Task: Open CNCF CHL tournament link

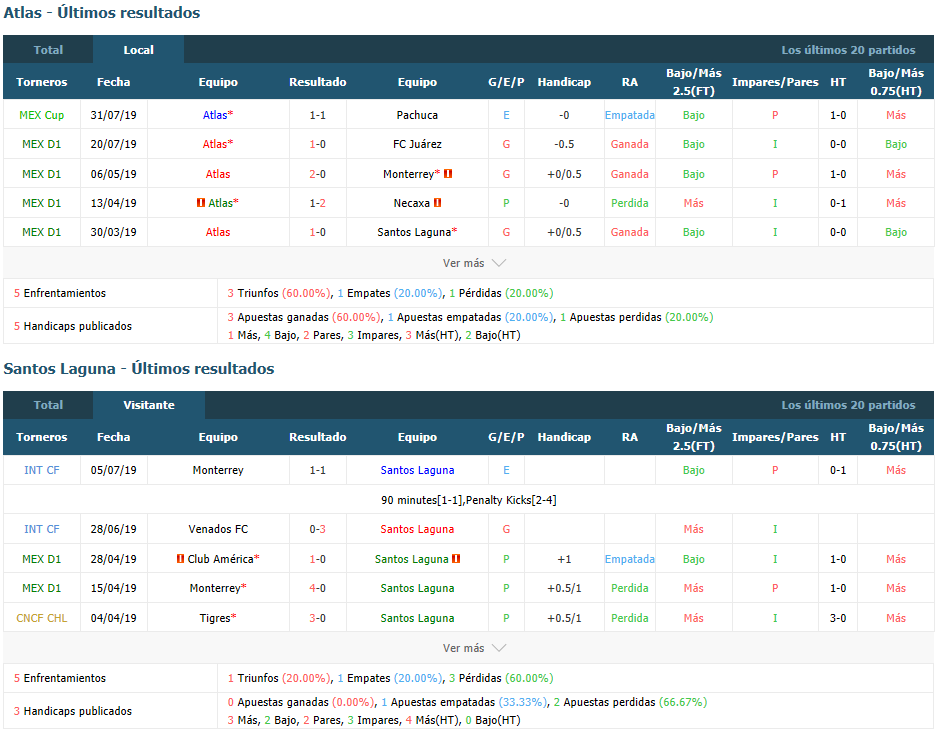Action: coord(41,618)
